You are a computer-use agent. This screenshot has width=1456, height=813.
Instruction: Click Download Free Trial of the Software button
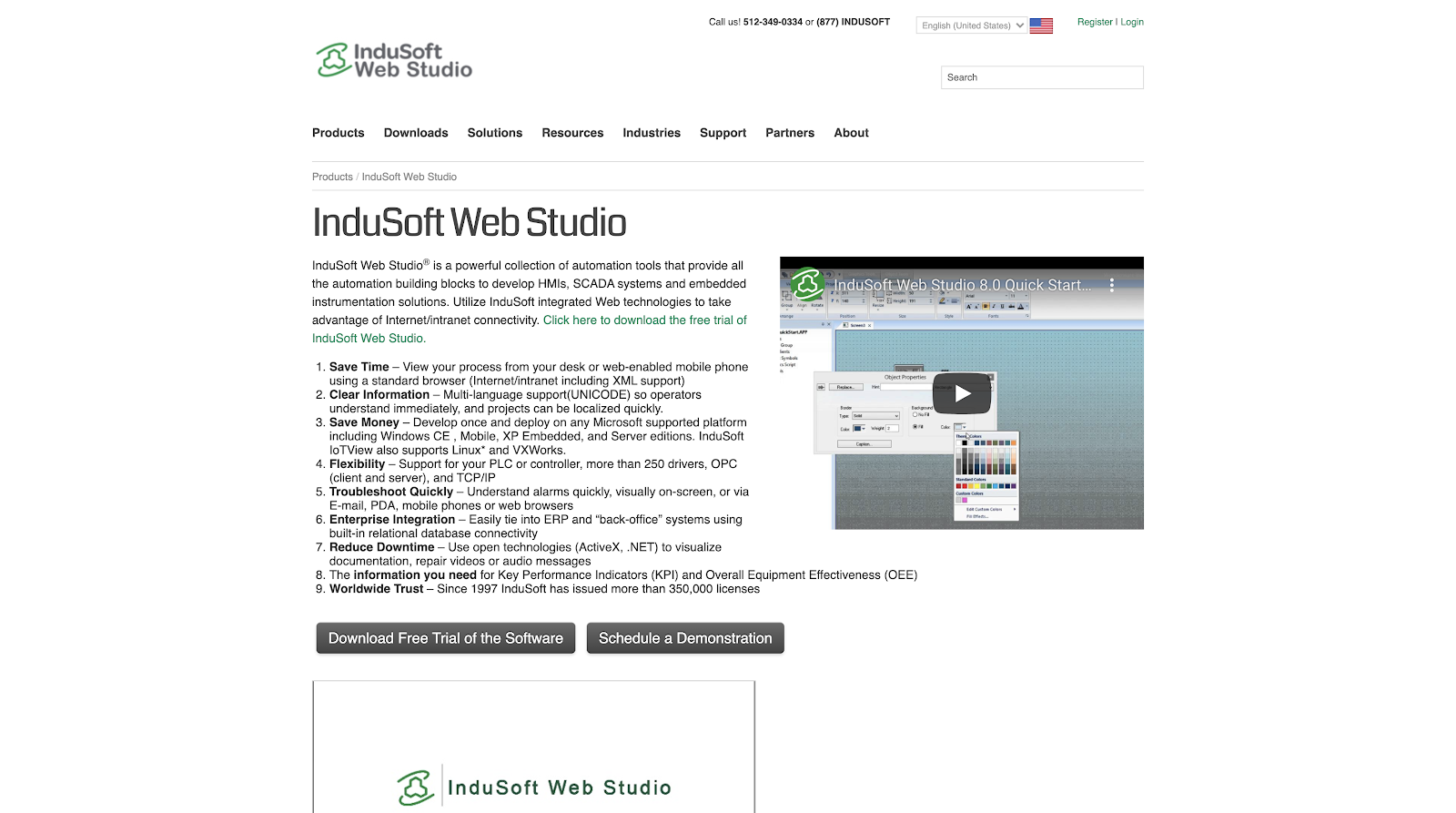(446, 638)
